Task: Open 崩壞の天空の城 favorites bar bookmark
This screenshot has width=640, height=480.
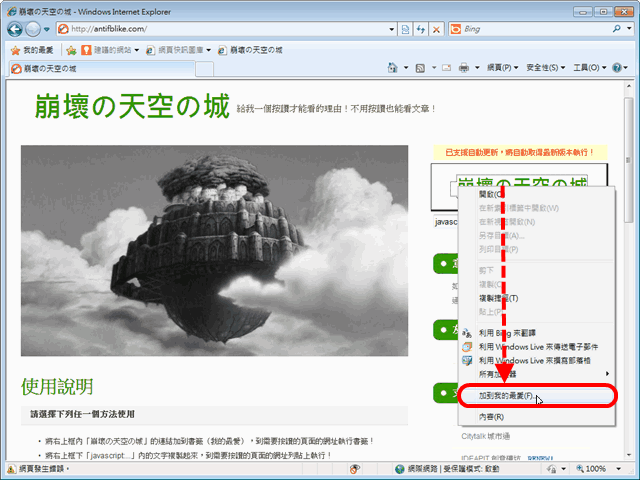Action: tap(250, 50)
